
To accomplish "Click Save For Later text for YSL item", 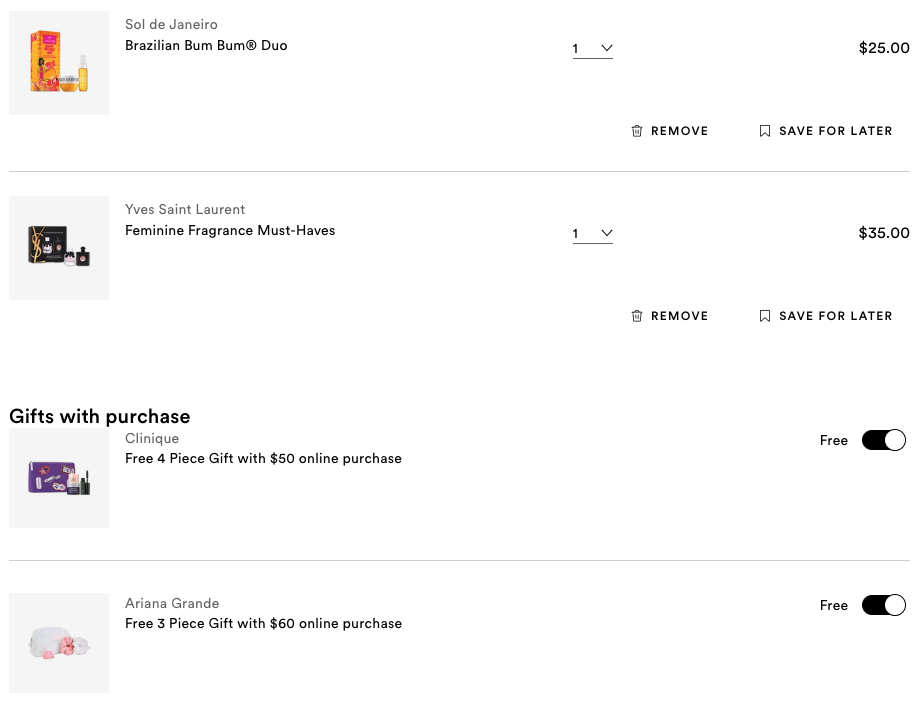I will point(835,316).
